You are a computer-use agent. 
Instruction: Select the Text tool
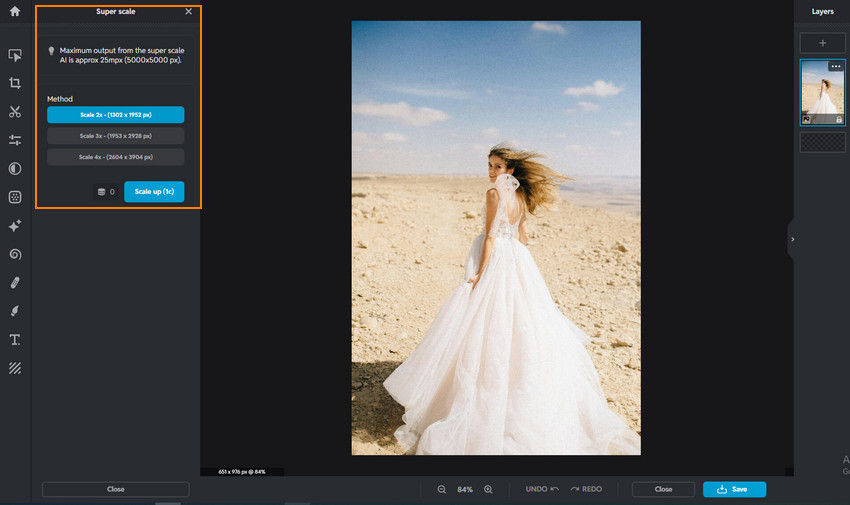[15, 340]
